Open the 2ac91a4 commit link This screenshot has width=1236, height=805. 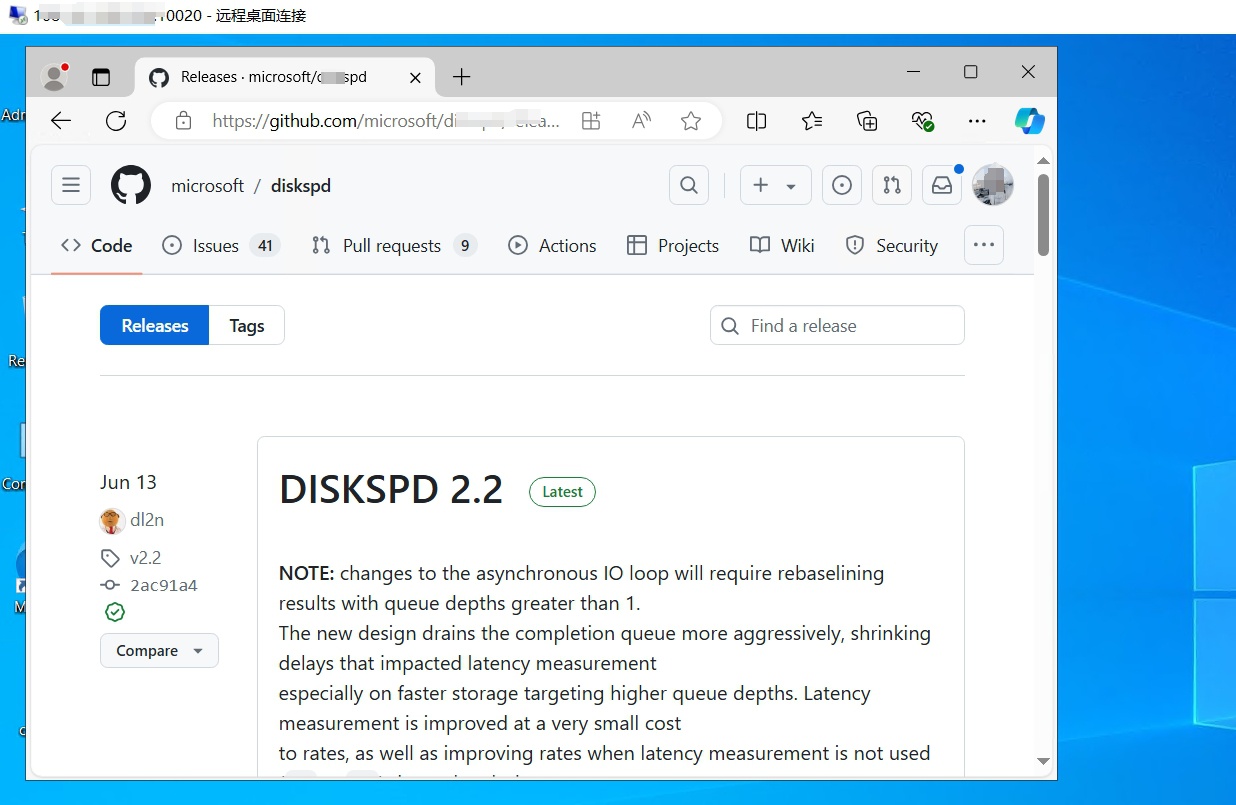pos(163,585)
